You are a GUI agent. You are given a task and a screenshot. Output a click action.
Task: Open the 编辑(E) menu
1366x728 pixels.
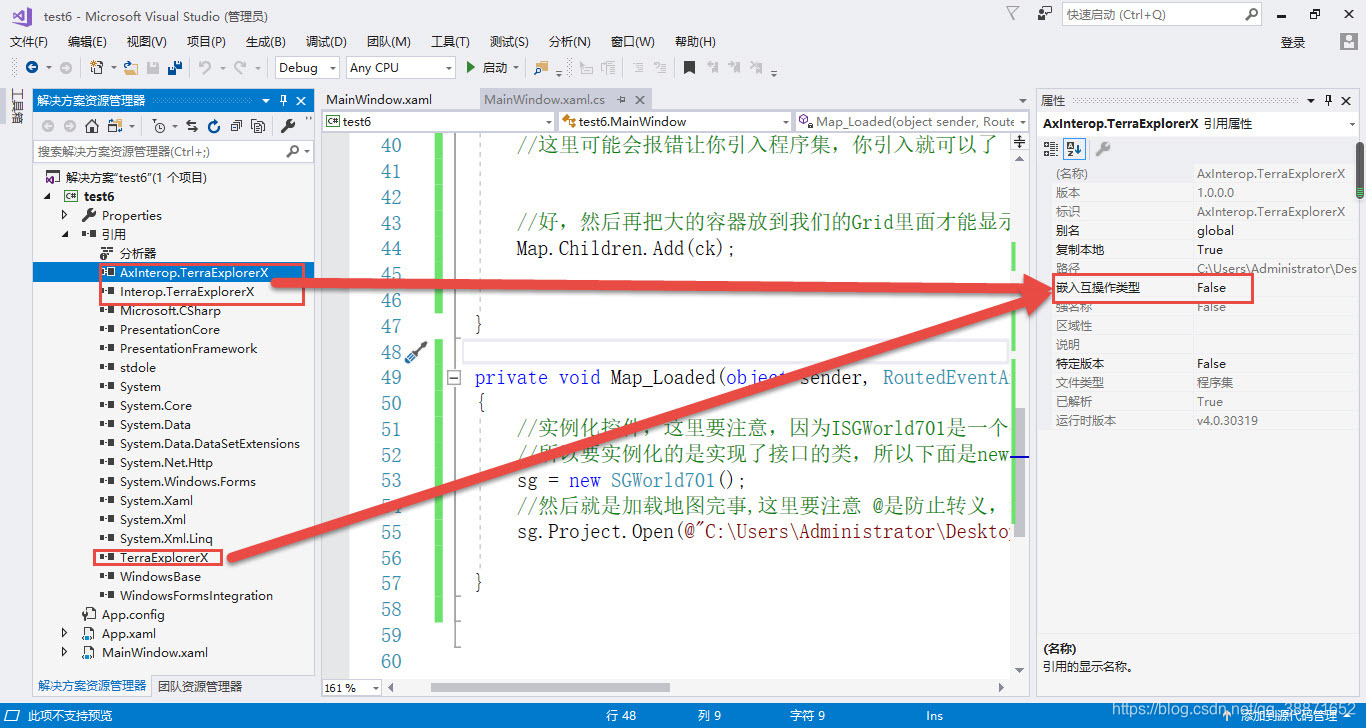coord(87,42)
